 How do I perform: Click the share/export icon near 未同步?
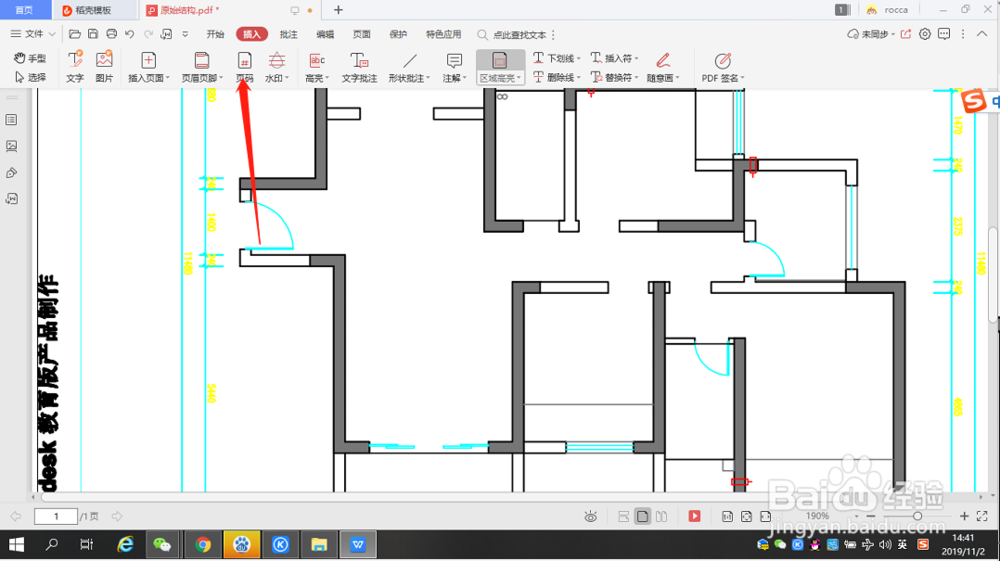(x=906, y=34)
